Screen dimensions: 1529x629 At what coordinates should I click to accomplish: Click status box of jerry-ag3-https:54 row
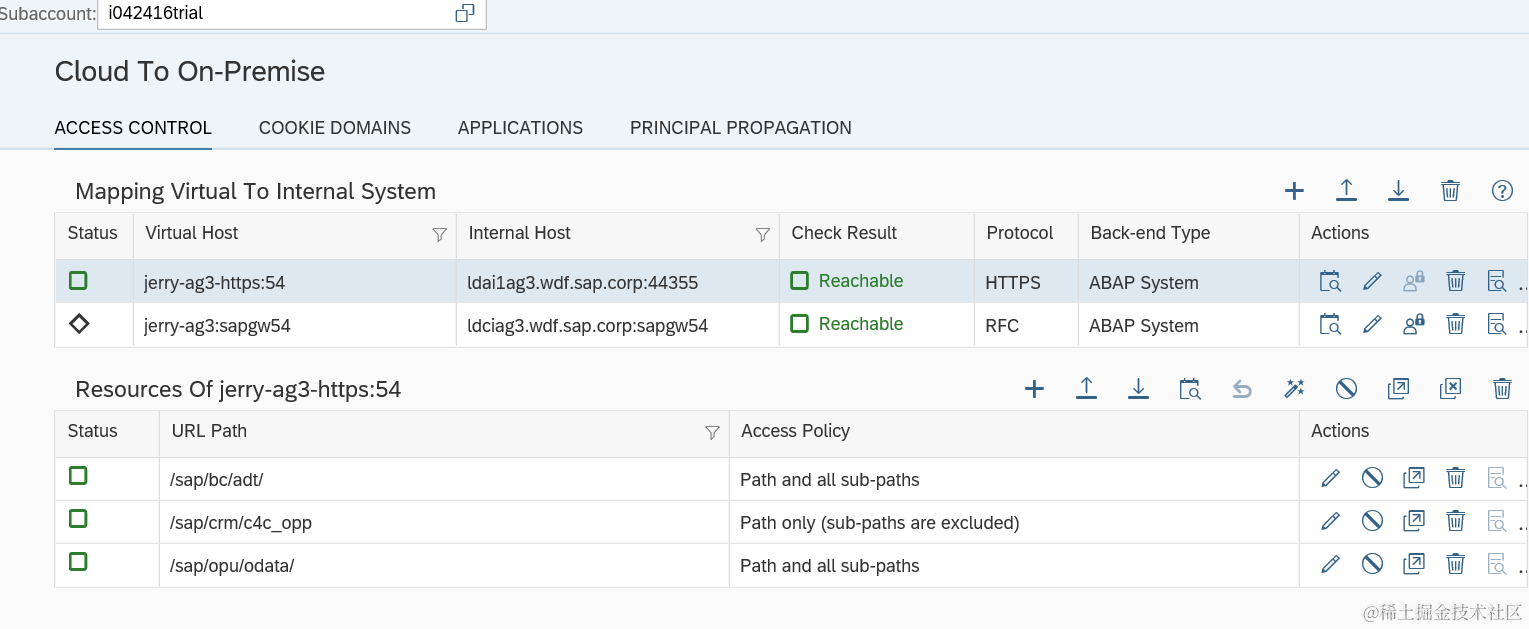[x=78, y=281]
